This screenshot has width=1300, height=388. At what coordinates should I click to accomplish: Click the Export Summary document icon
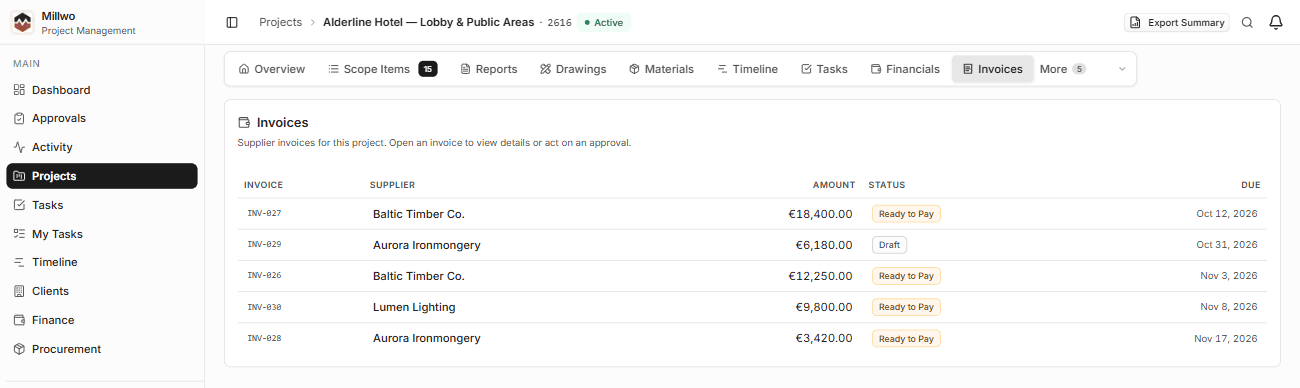[x=1136, y=23]
